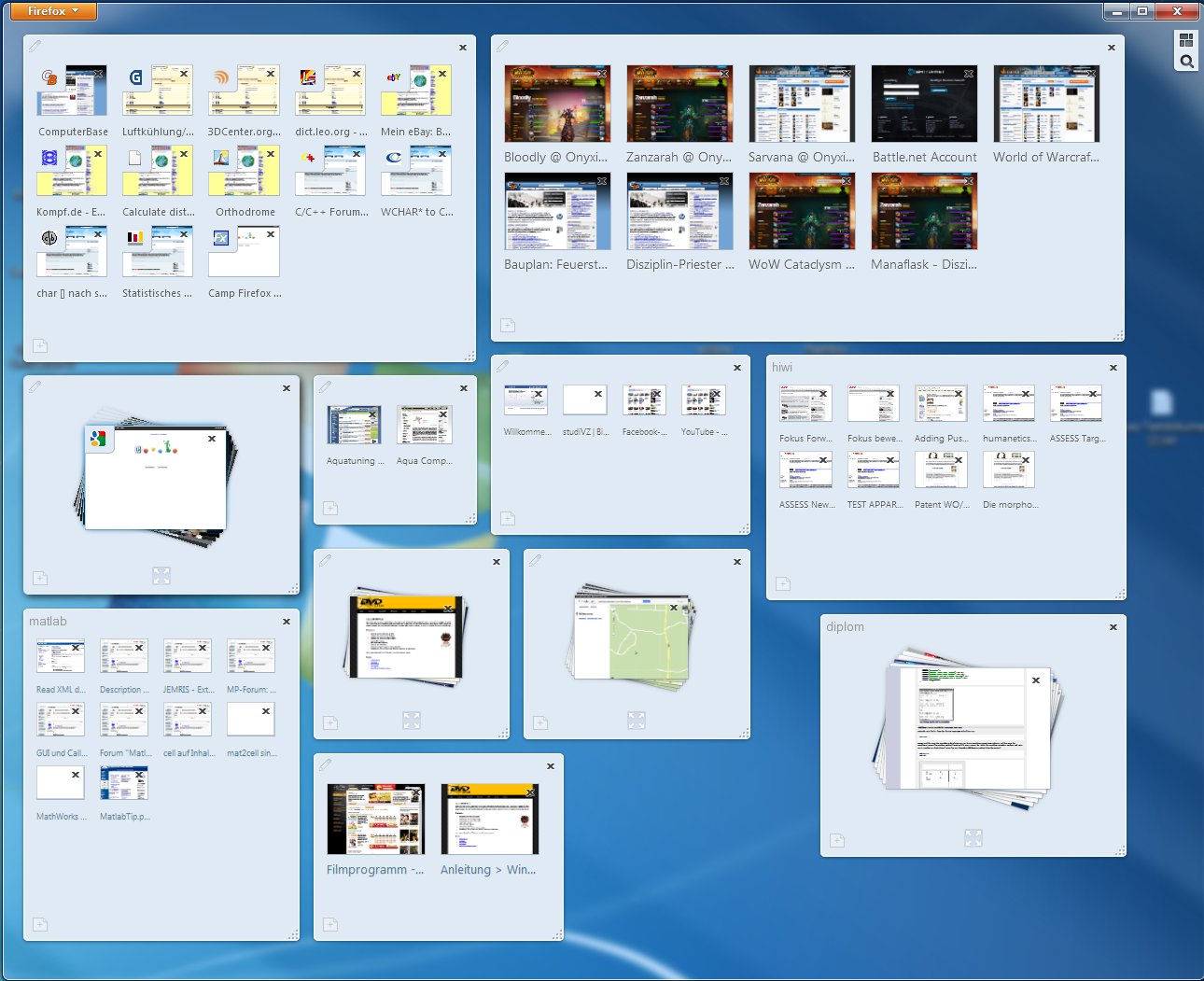
Task: Close the group containing ComputerBase tabs
Action: click(x=463, y=48)
